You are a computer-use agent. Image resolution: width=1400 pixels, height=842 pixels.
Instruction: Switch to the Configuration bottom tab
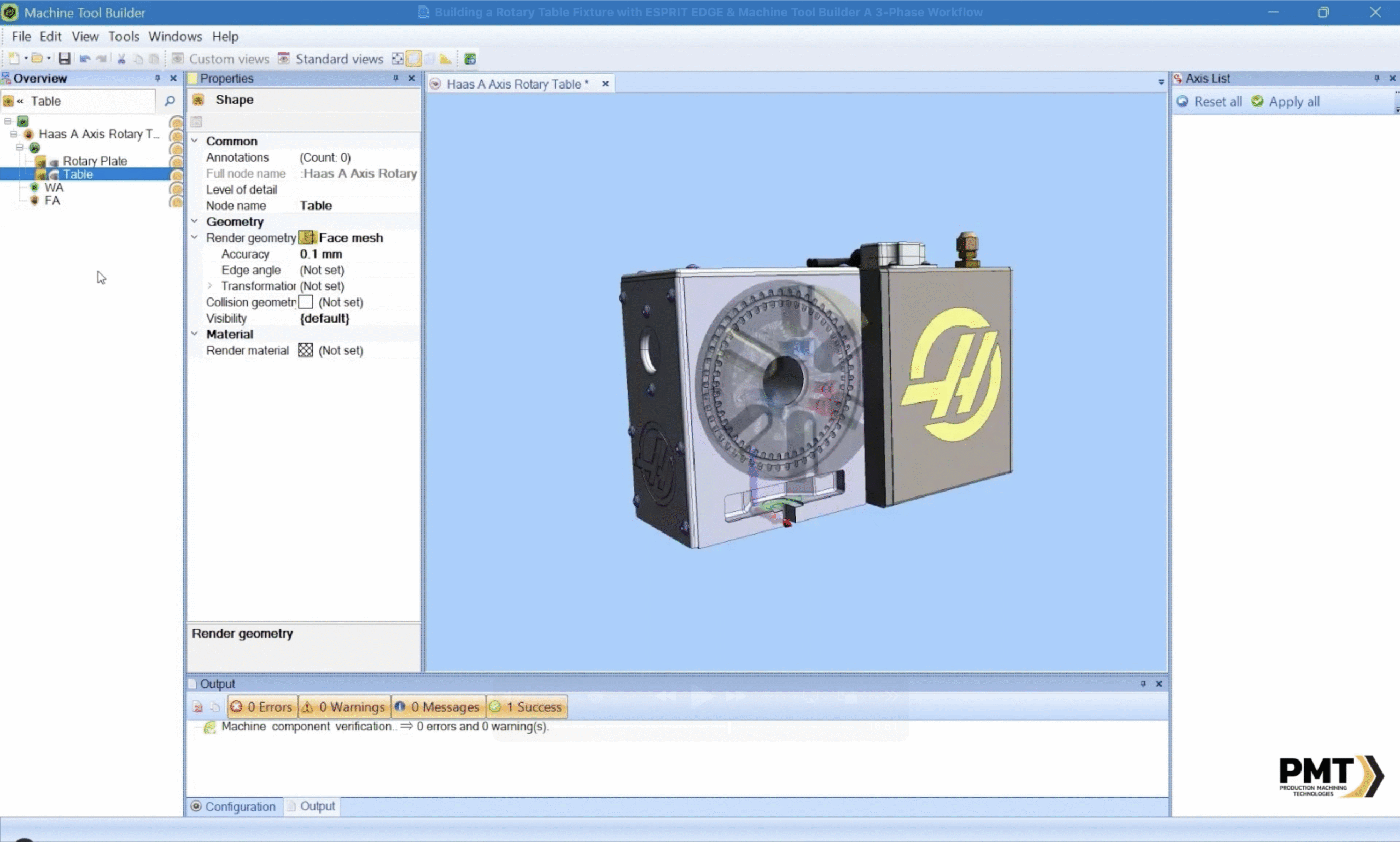[234, 806]
